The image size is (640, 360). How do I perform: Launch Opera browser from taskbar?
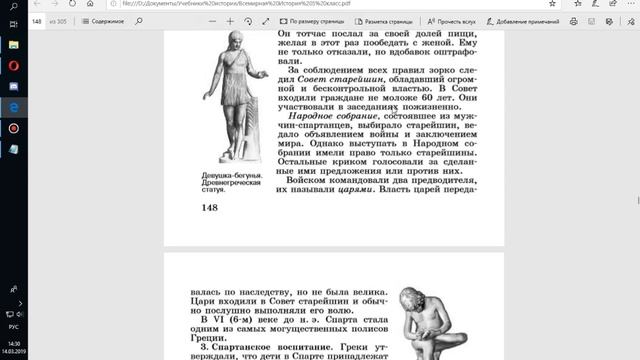coord(13,66)
